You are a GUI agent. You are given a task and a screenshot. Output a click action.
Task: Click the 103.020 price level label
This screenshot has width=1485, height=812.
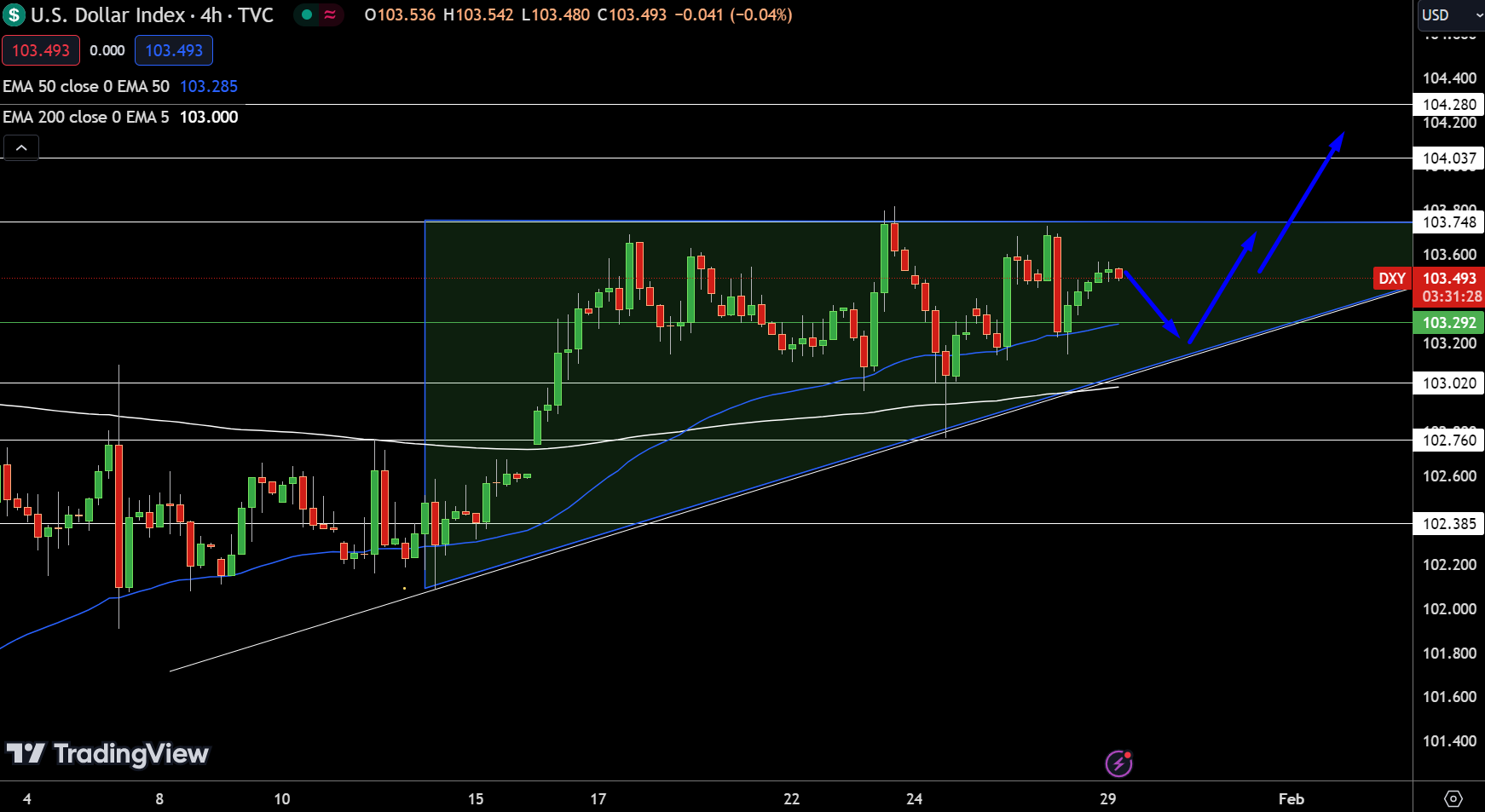[x=1449, y=383]
